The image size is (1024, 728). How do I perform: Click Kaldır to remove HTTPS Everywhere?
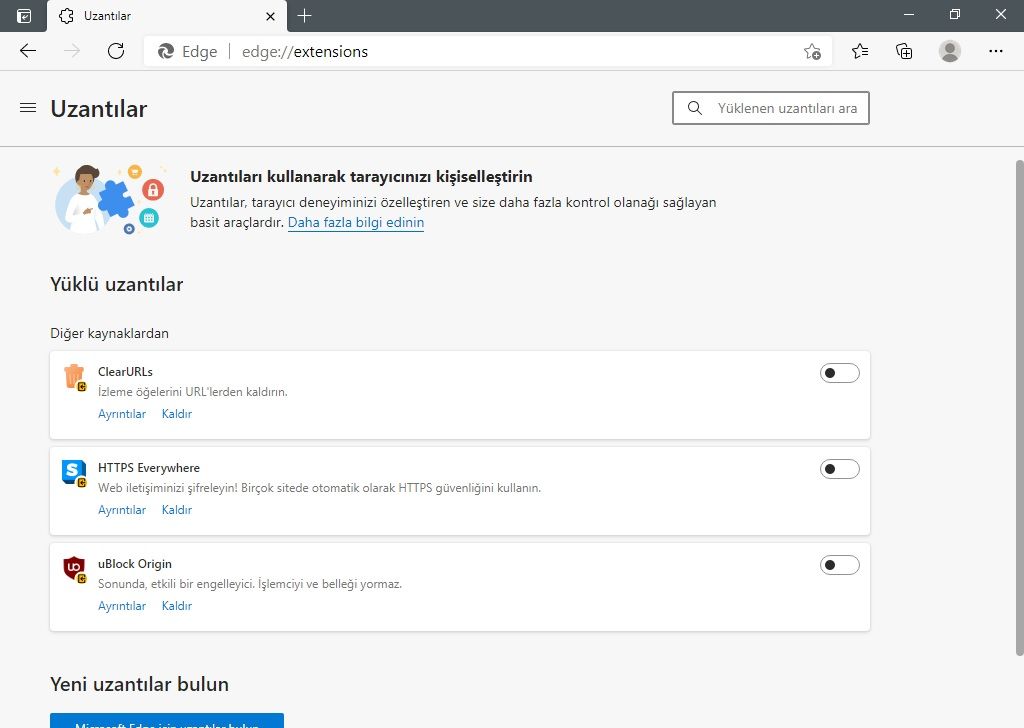tap(176, 510)
